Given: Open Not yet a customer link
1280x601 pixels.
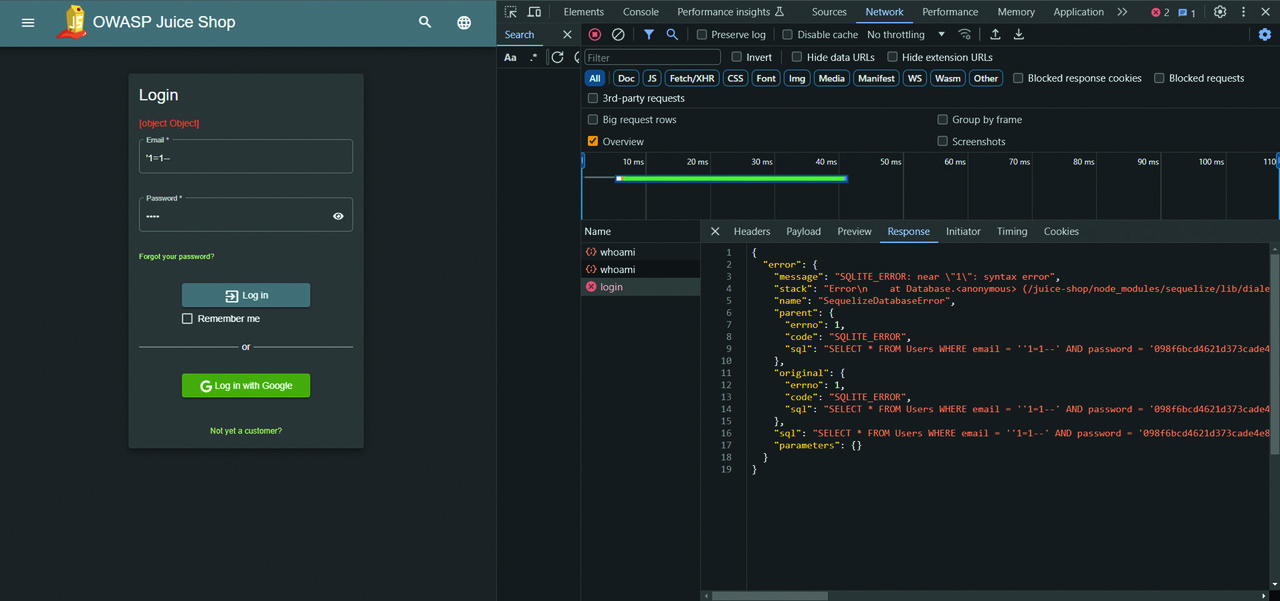Looking at the screenshot, I should click(x=246, y=431).
